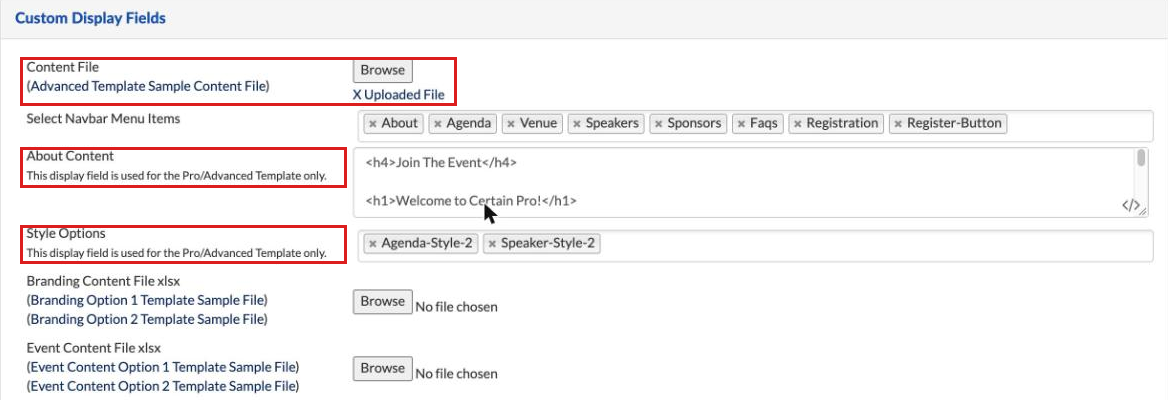Image resolution: width=1168 pixels, height=400 pixels.
Task: Open Event Content Option 2 Template Sample File
Action: 162,386
